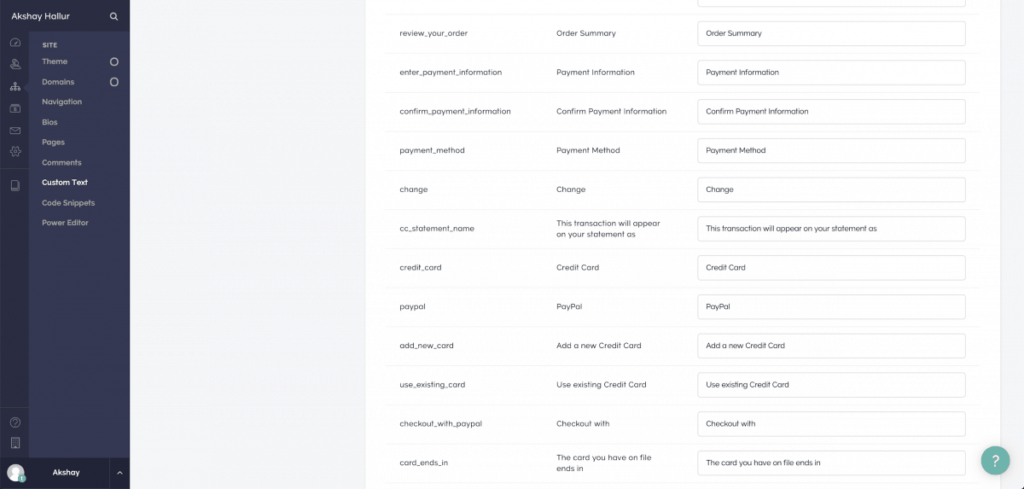Expand the Akshay user menu chevron
1024x489 pixels.
coord(120,473)
